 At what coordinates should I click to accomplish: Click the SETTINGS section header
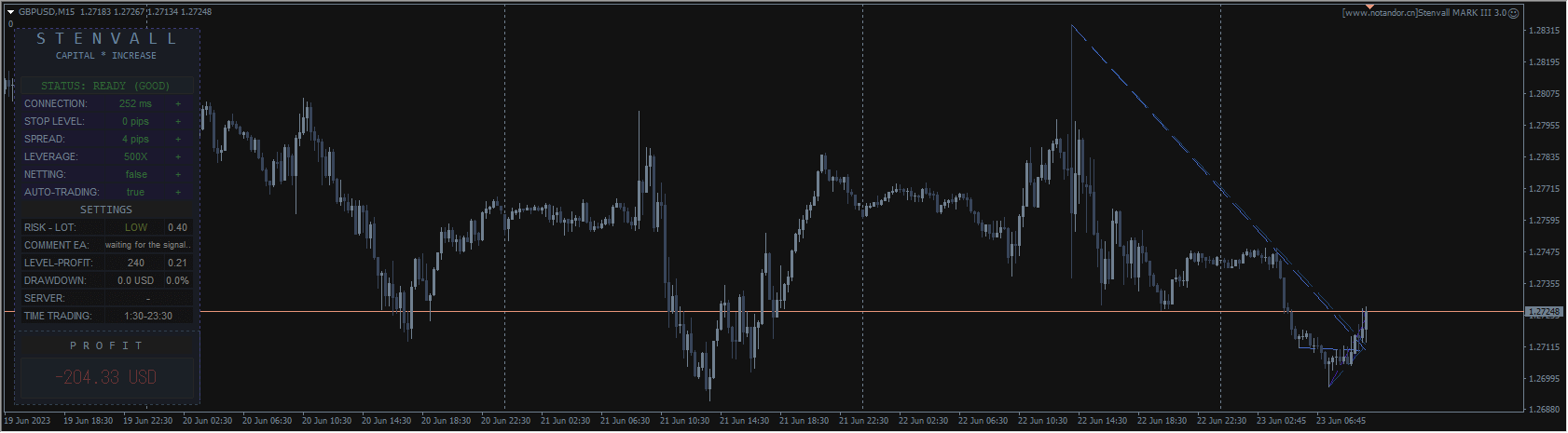[x=106, y=210]
